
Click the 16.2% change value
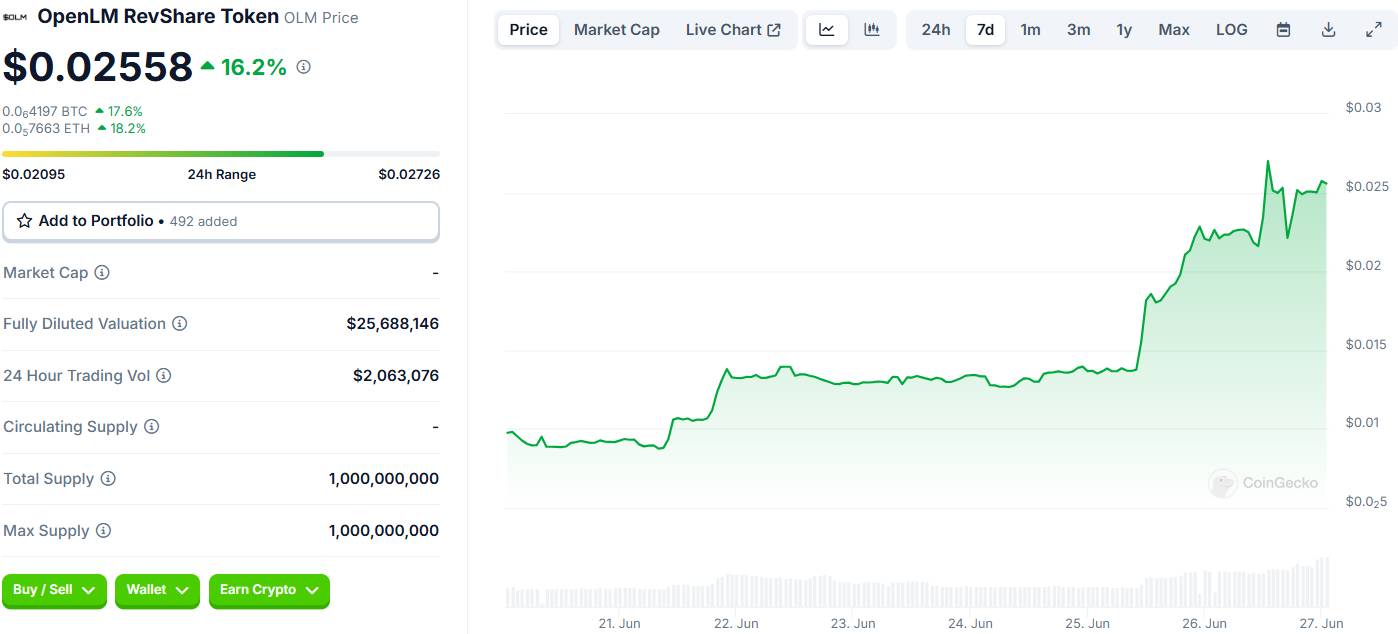(254, 67)
